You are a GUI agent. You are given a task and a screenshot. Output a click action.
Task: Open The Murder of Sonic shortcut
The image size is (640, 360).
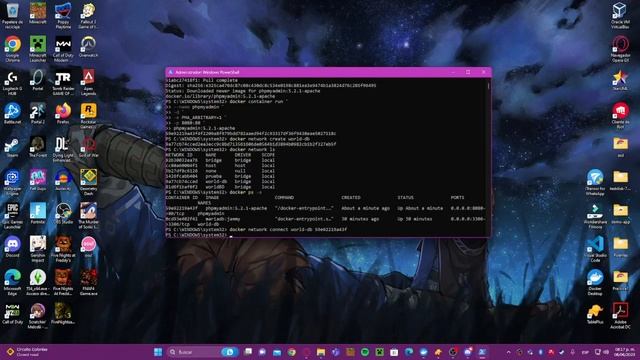pyautogui.click(x=88, y=216)
